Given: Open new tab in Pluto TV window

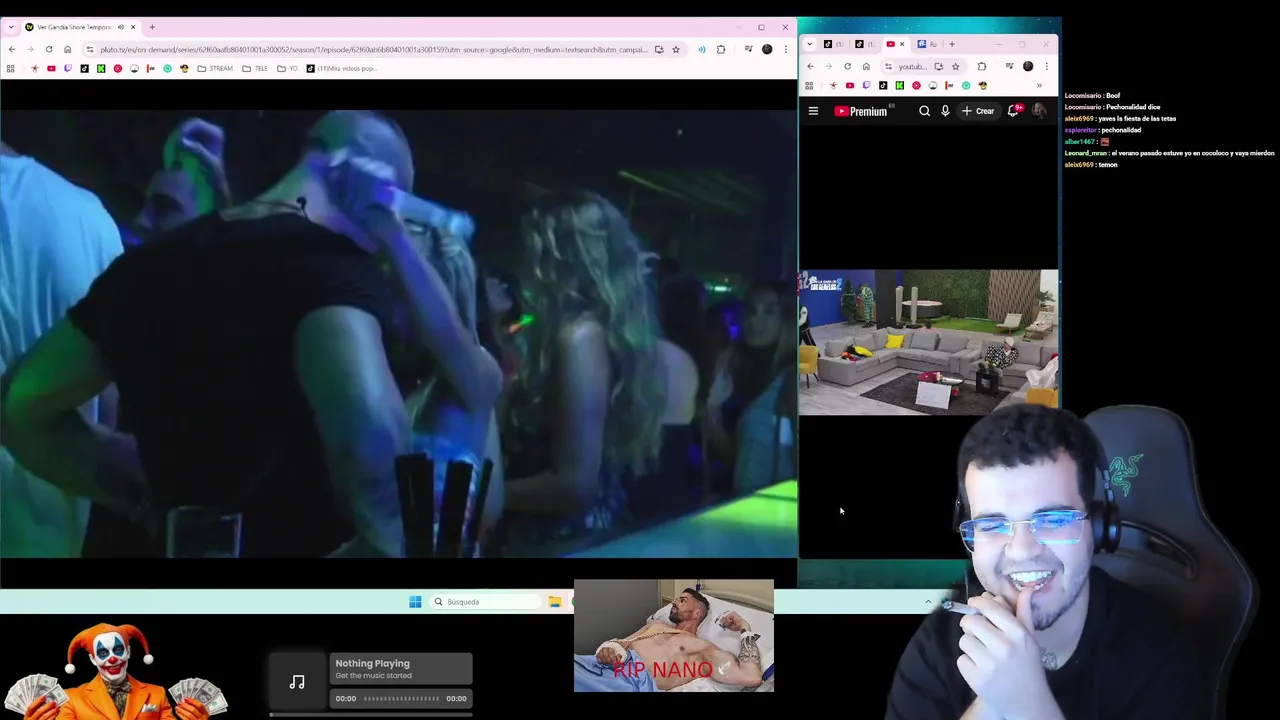Looking at the screenshot, I should tap(152, 27).
